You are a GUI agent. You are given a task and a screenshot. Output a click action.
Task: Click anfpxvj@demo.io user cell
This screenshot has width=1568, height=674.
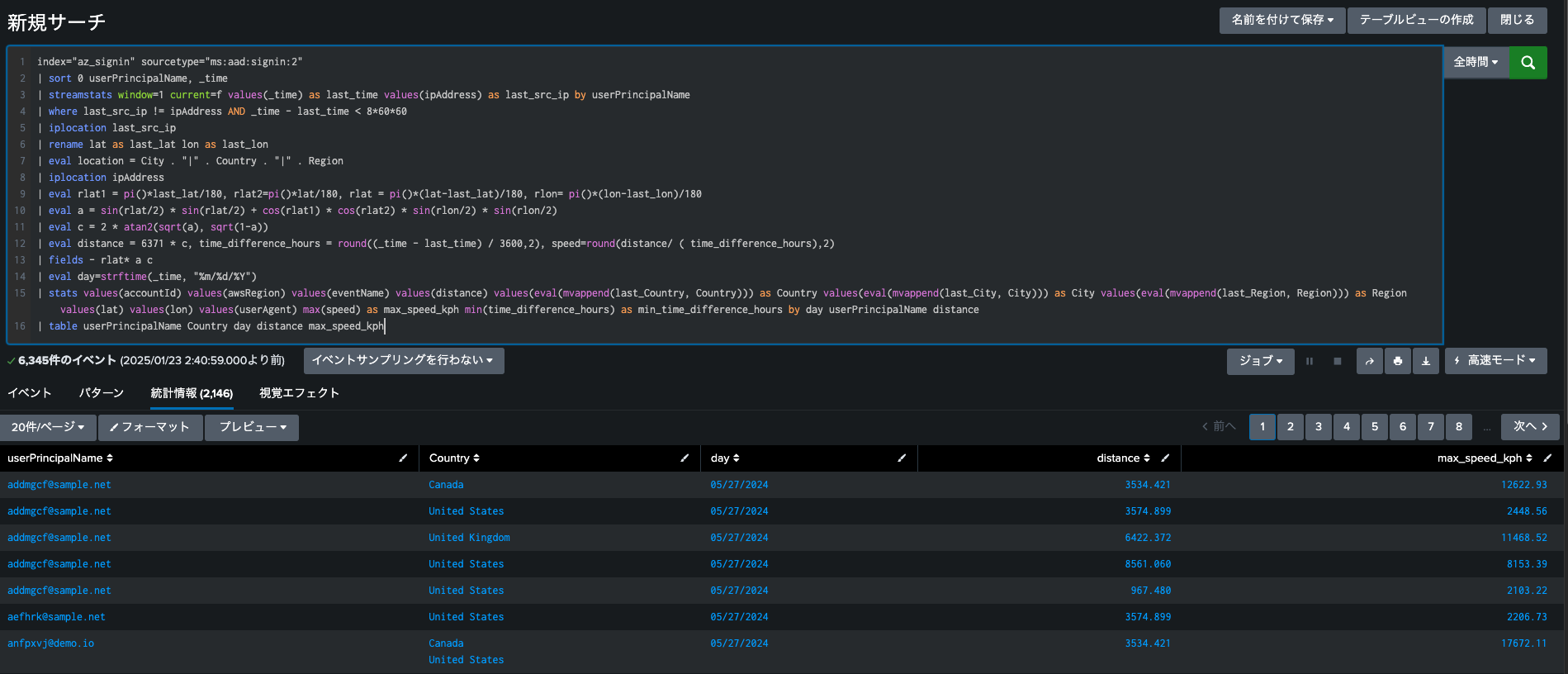50,643
